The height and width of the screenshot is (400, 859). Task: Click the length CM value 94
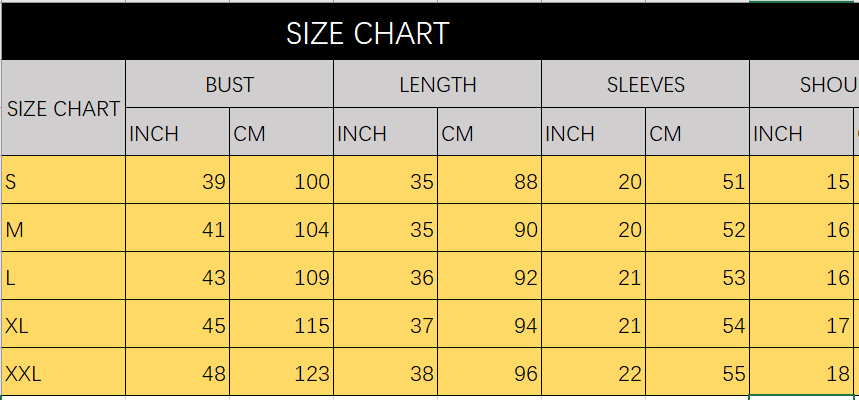[489, 324]
